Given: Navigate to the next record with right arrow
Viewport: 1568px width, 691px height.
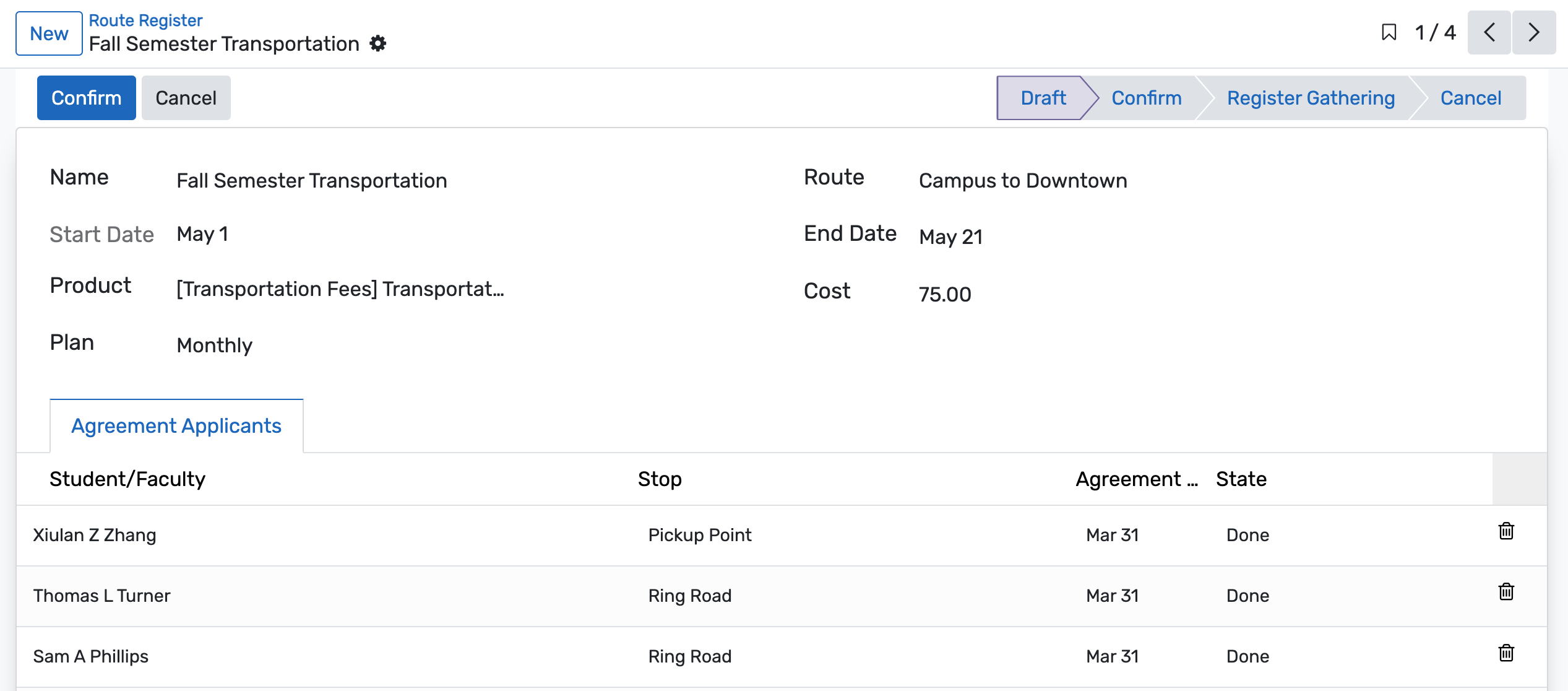Looking at the screenshot, I should pyautogui.click(x=1534, y=33).
